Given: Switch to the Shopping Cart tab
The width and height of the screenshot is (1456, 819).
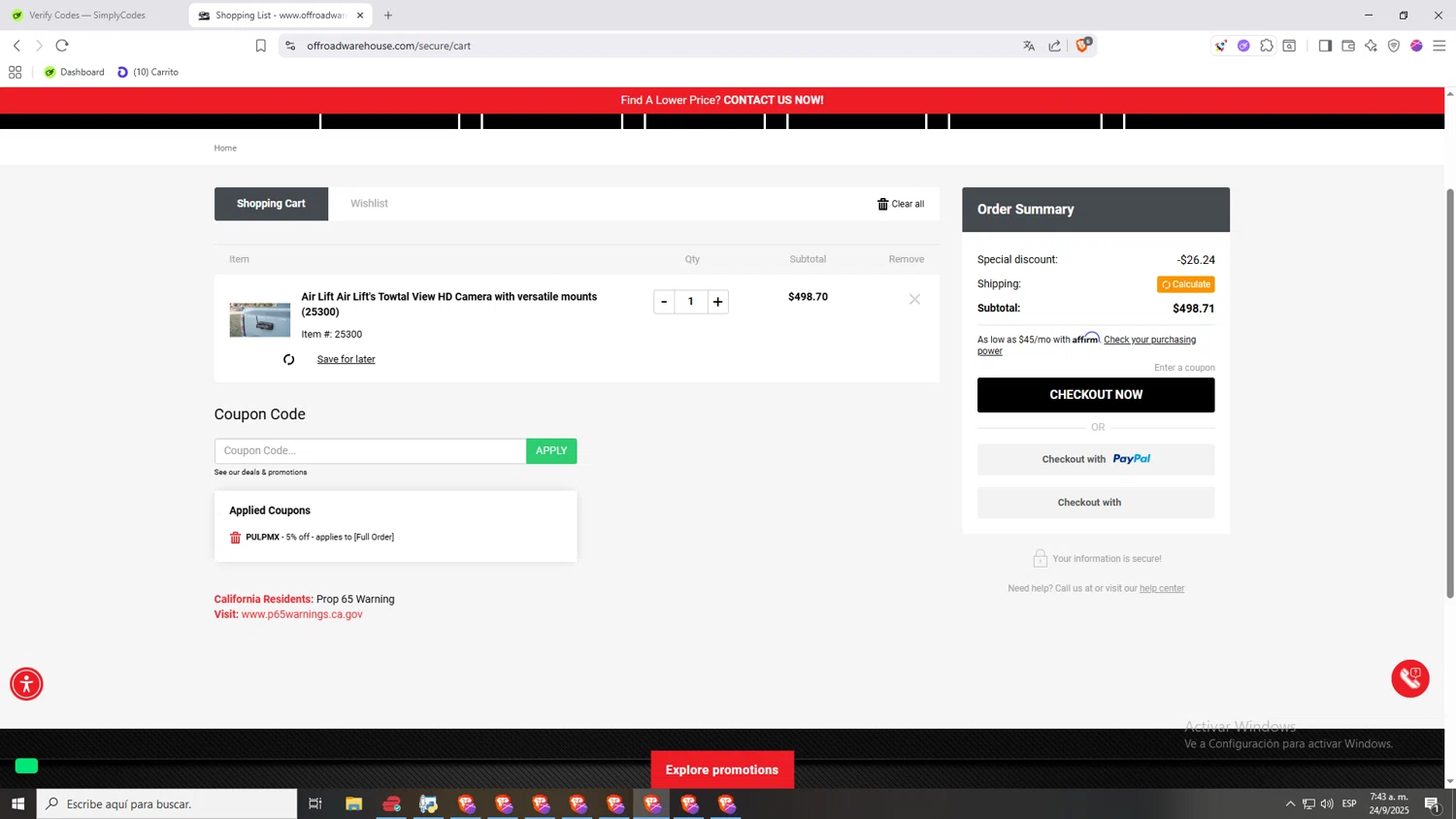Looking at the screenshot, I should [x=271, y=204].
